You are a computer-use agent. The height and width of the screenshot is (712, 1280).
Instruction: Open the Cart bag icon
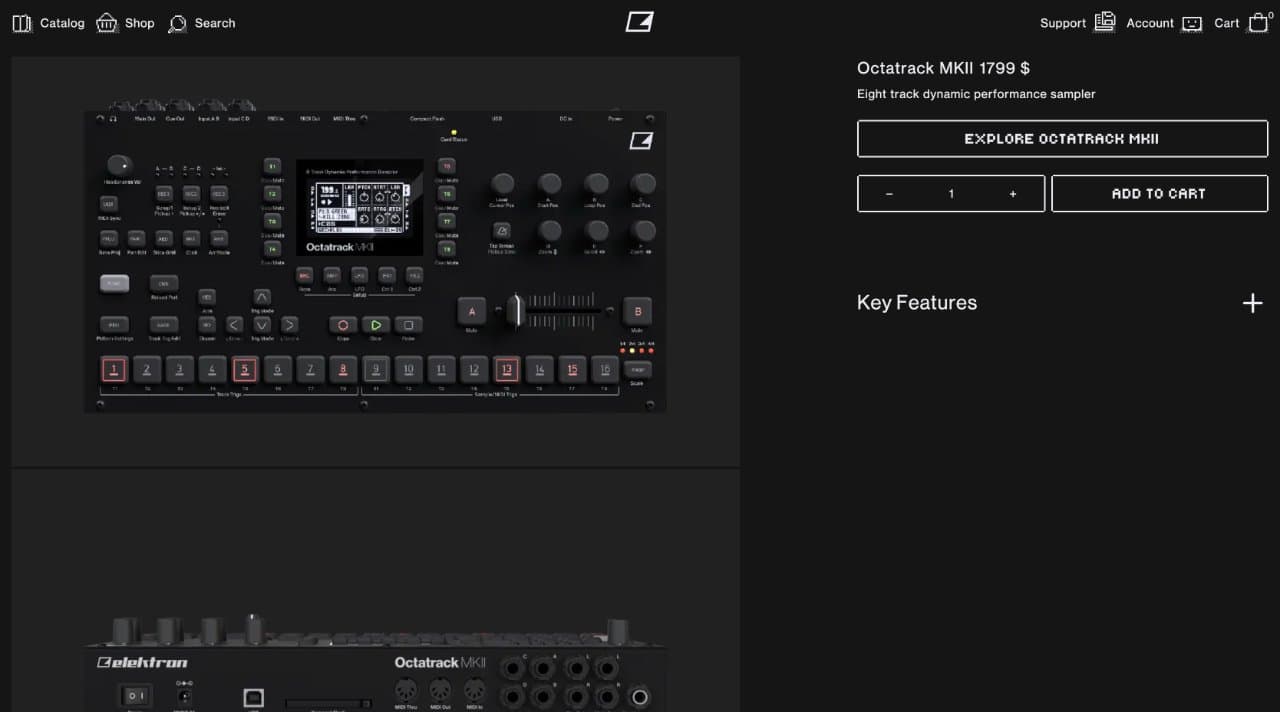tap(1259, 22)
